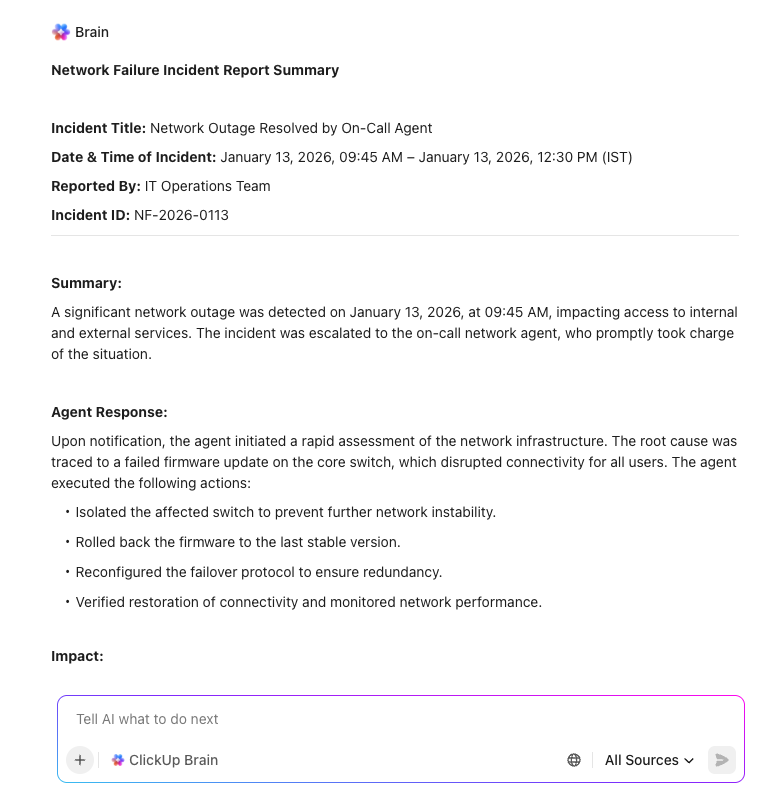
Task: Click the 'Summary:' section heading
Action: click(86, 283)
